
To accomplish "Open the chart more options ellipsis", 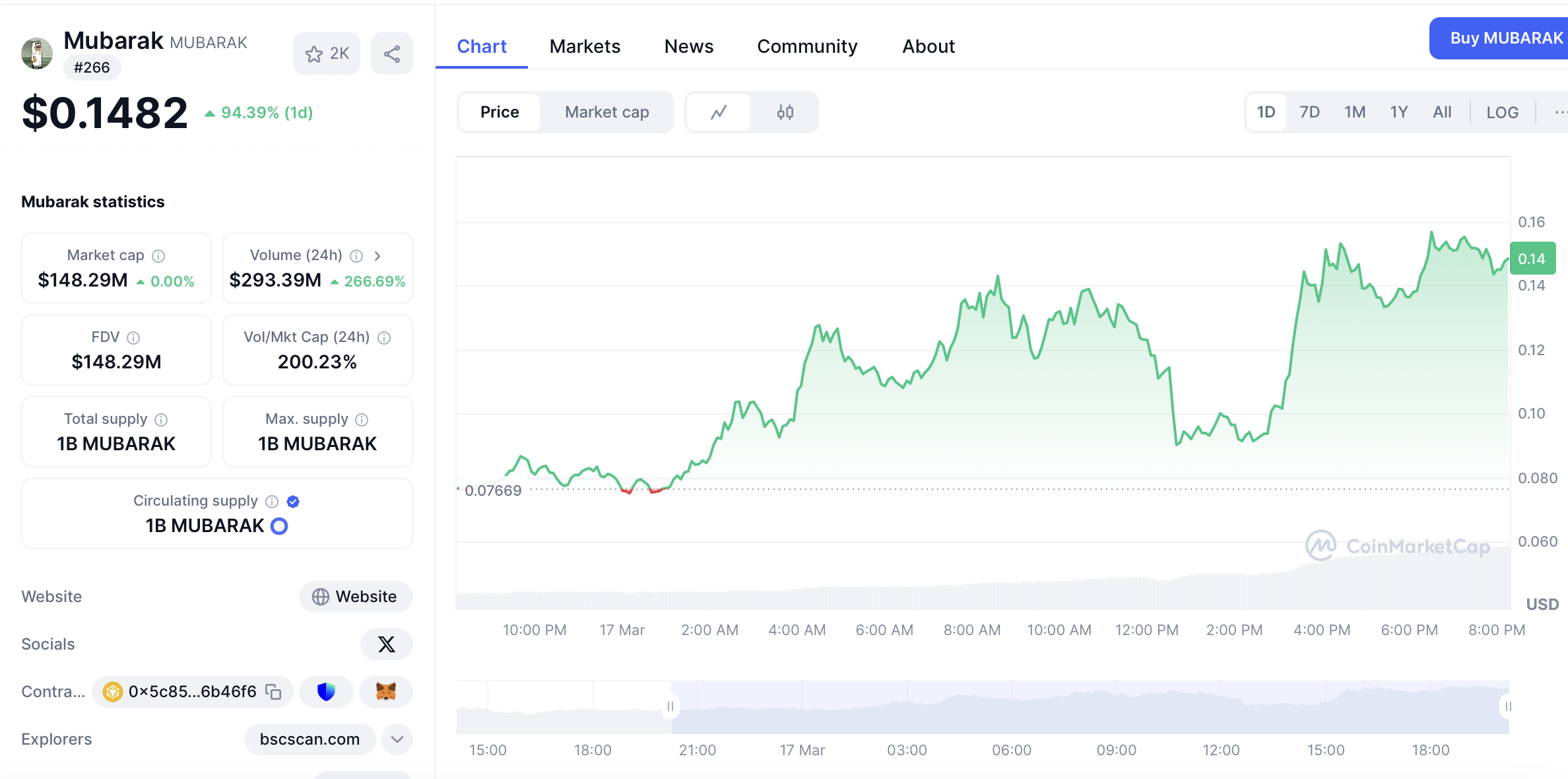I will 1559,112.
